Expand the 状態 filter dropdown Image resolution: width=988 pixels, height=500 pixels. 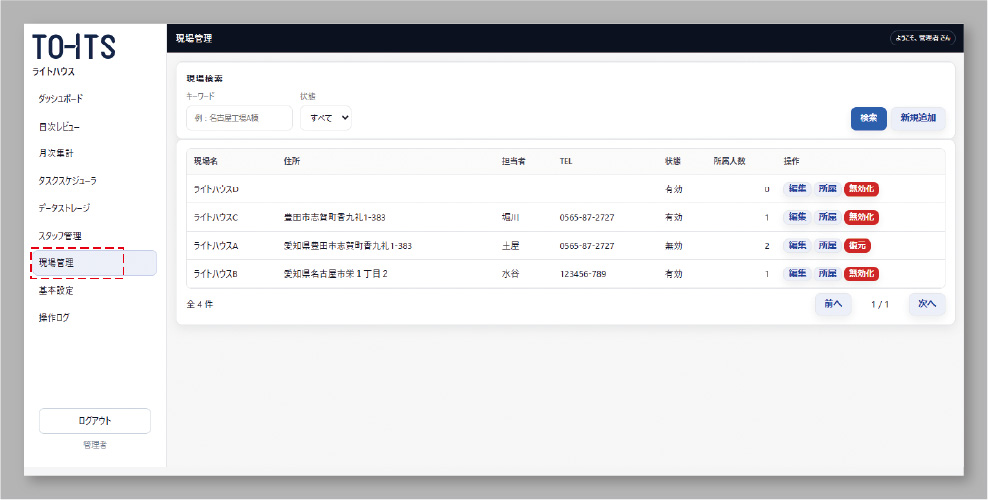(326, 118)
